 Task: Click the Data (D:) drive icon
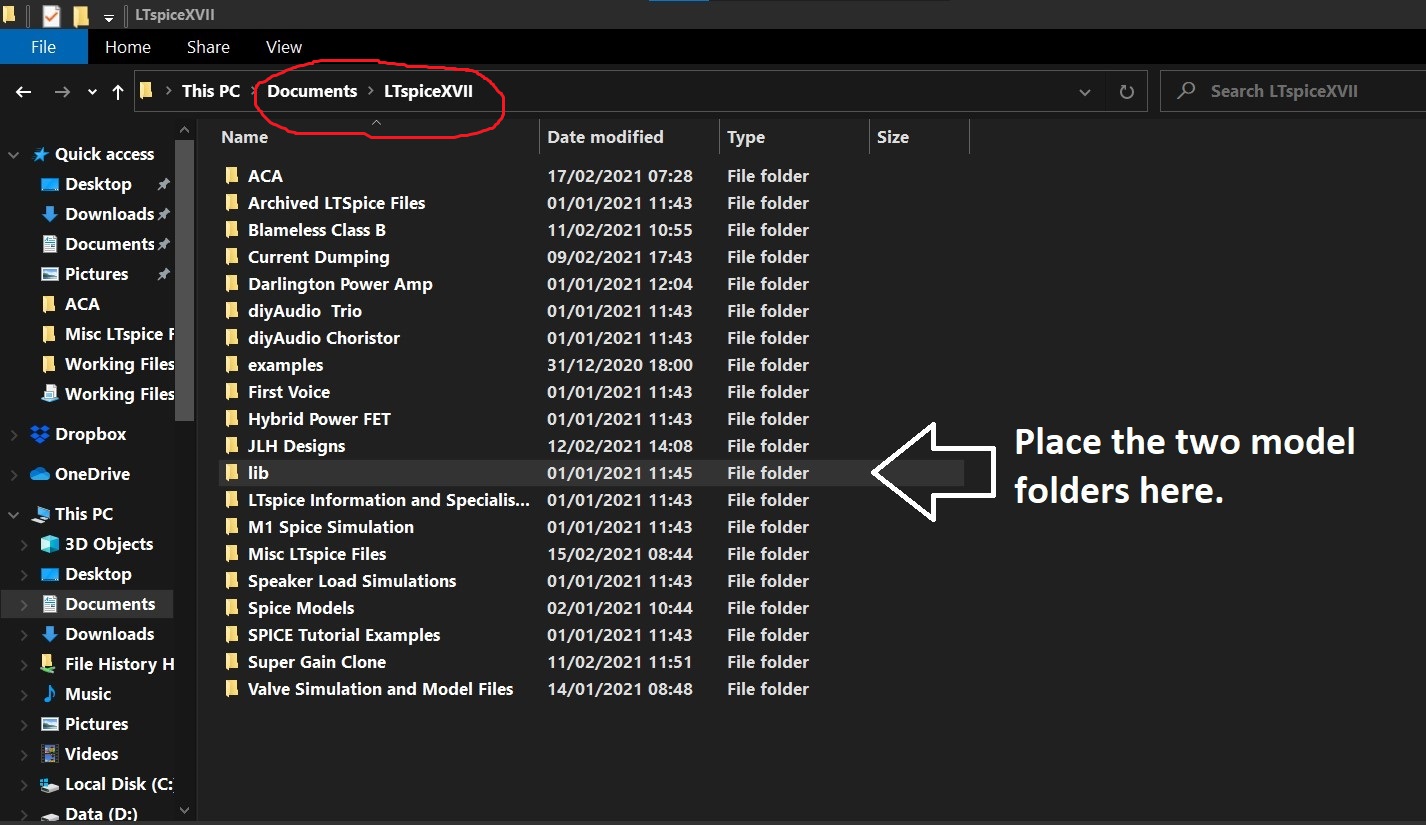49,815
